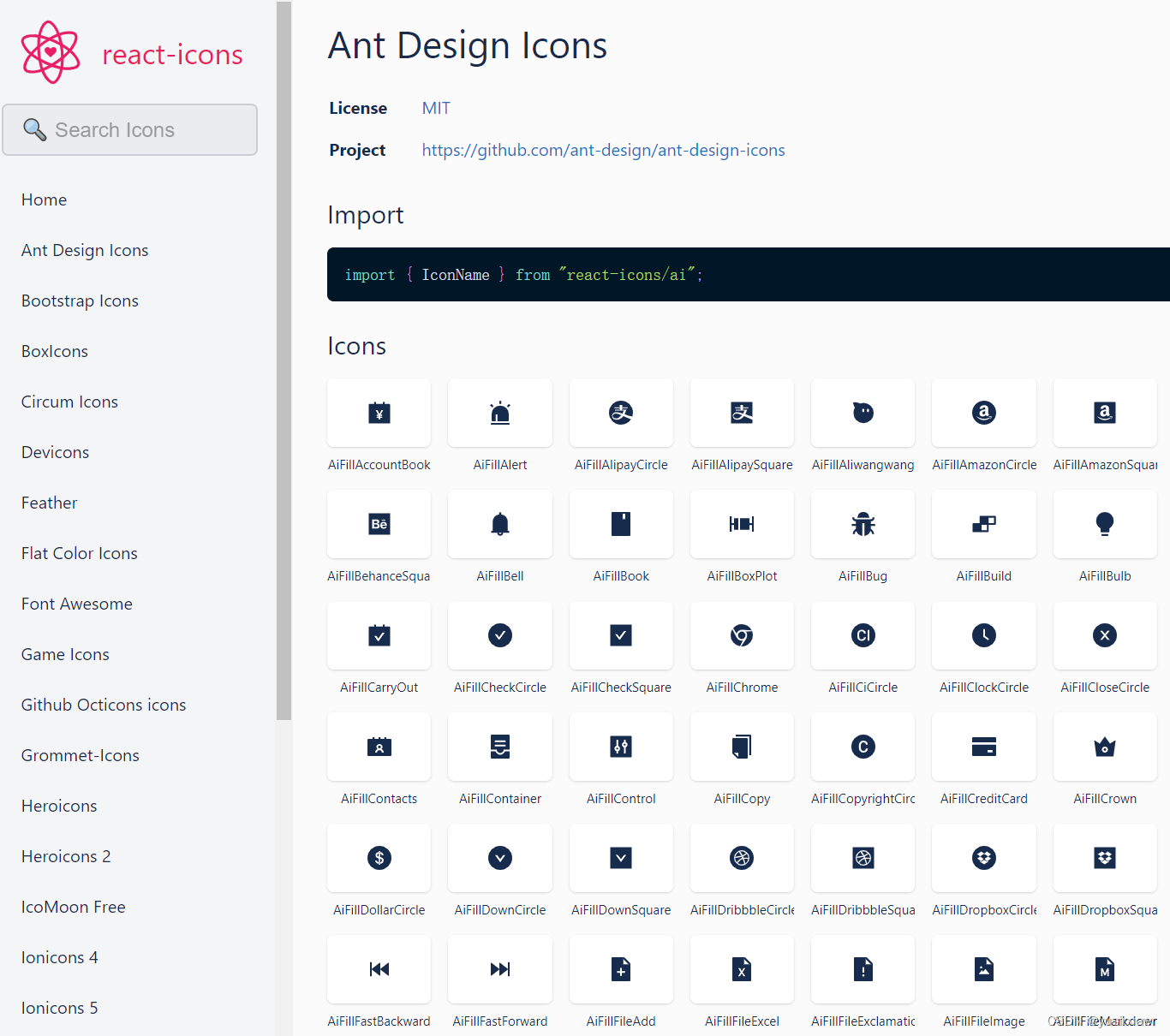1170x1036 pixels.
Task: Click the AiFillBehanceSquare icon
Action: pyautogui.click(x=379, y=524)
